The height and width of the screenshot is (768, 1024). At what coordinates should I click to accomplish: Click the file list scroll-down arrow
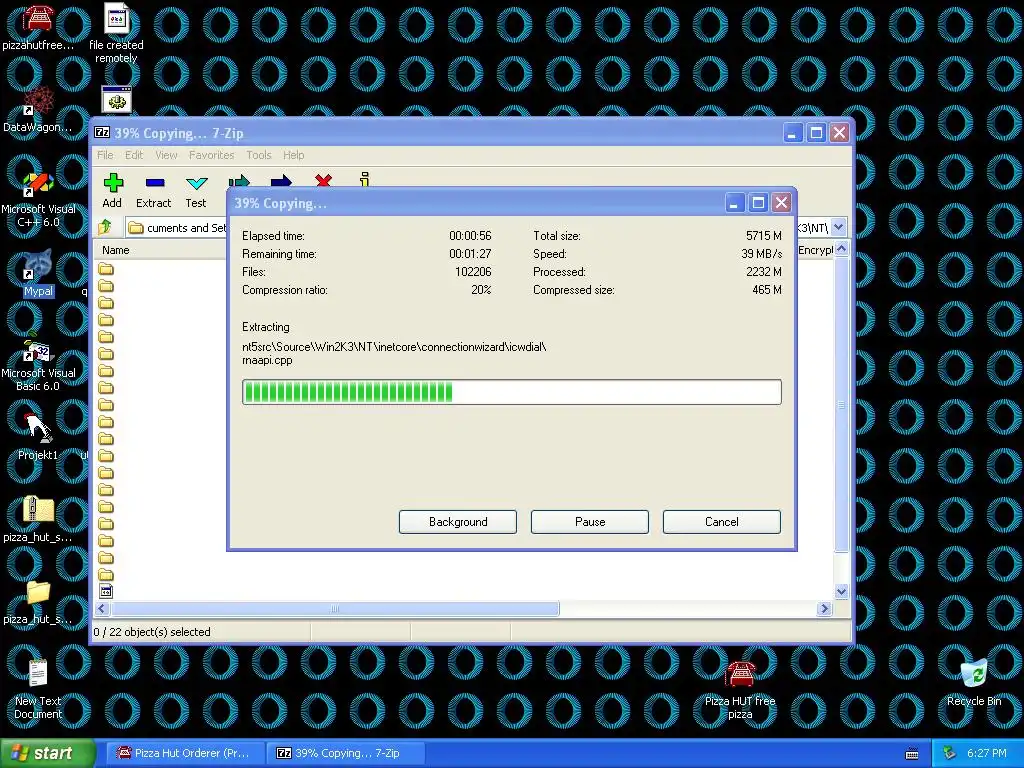(841, 591)
